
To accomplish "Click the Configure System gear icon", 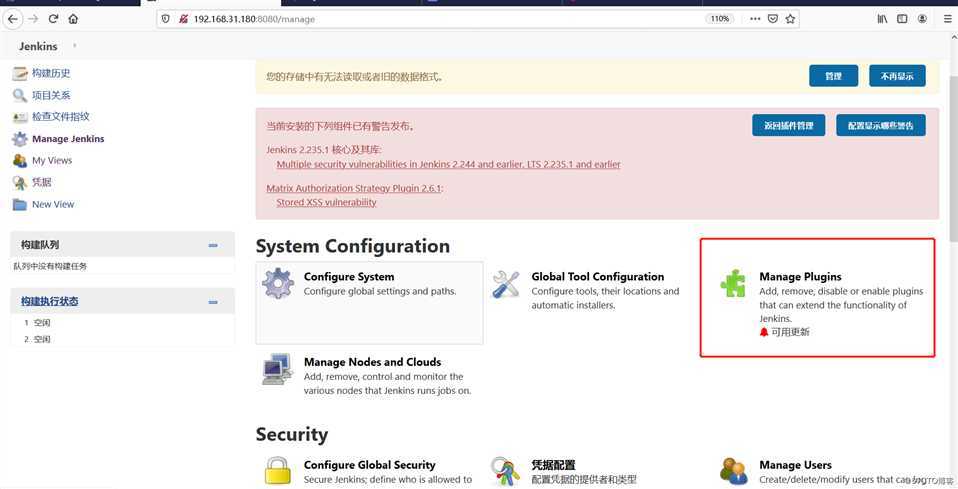I will pyautogui.click(x=278, y=284).
